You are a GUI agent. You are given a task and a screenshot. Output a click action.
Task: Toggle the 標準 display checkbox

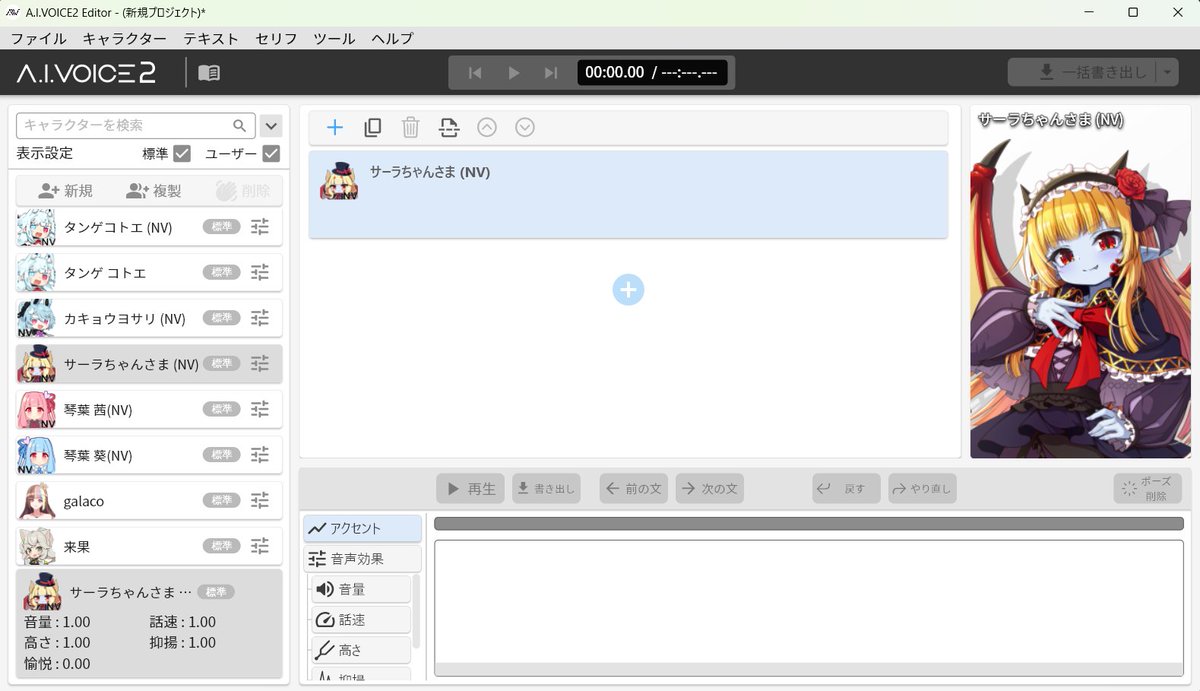(182, 154)
